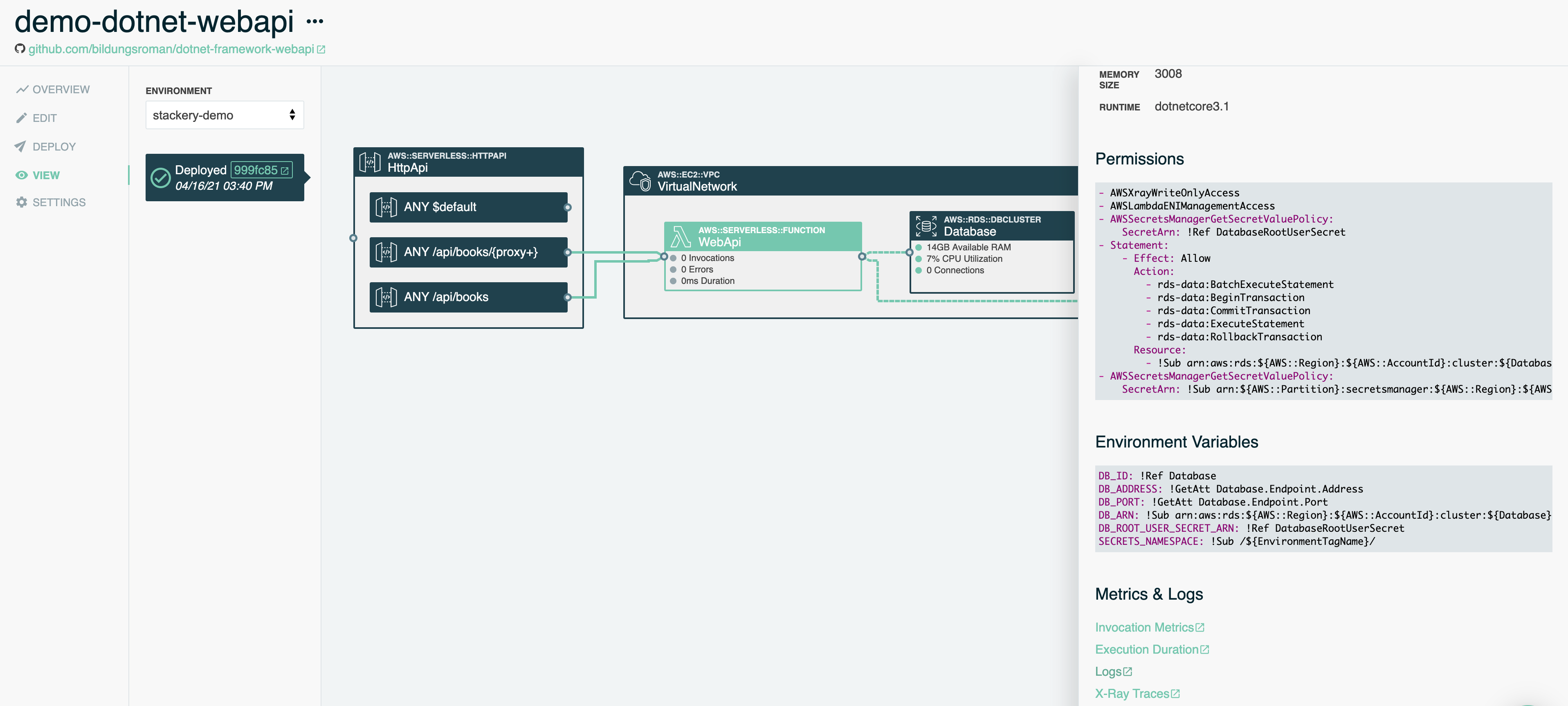Click the WebApi input port
This screenshot has height=706, width=1568.
pyautogui.click(x=664, y=257)
